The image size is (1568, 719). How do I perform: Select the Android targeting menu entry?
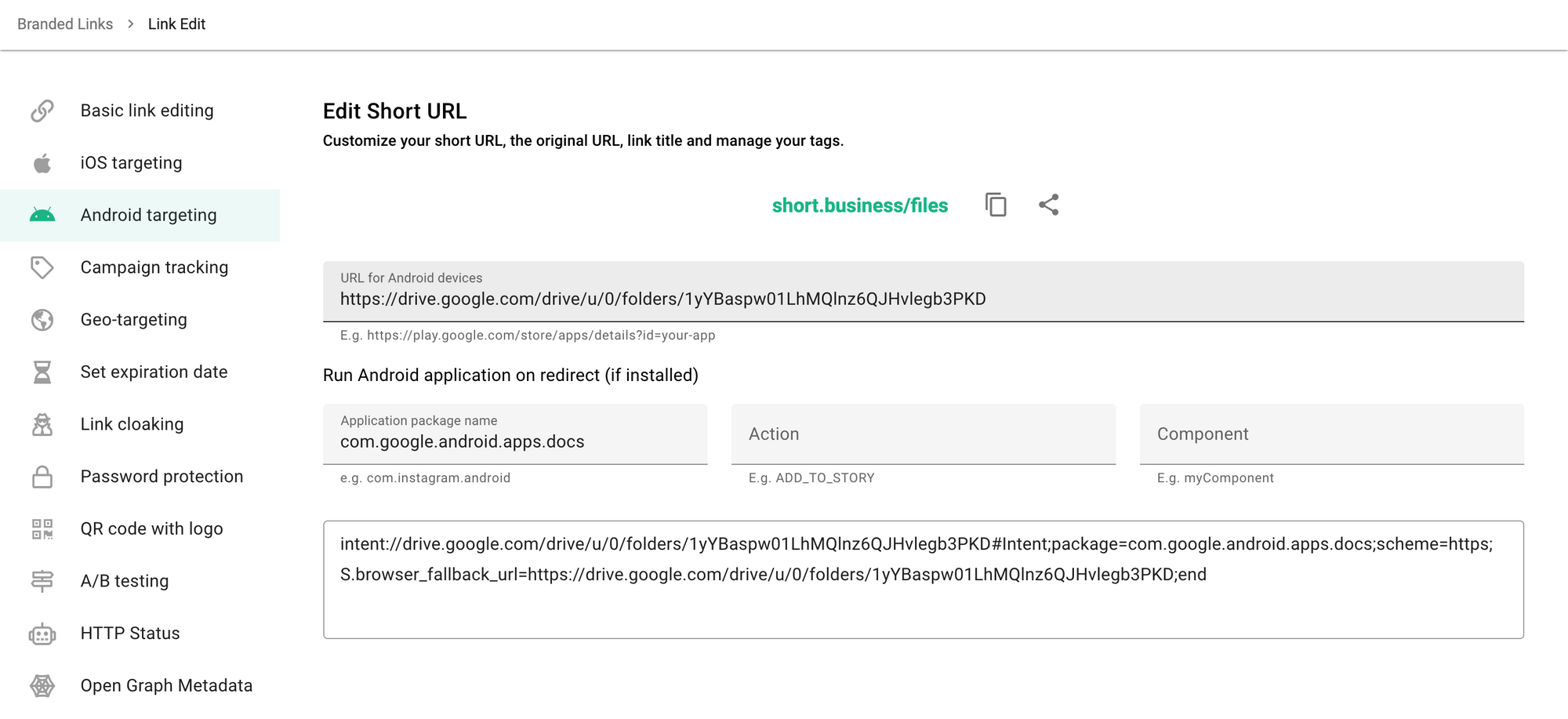click(x=148, y=215)
